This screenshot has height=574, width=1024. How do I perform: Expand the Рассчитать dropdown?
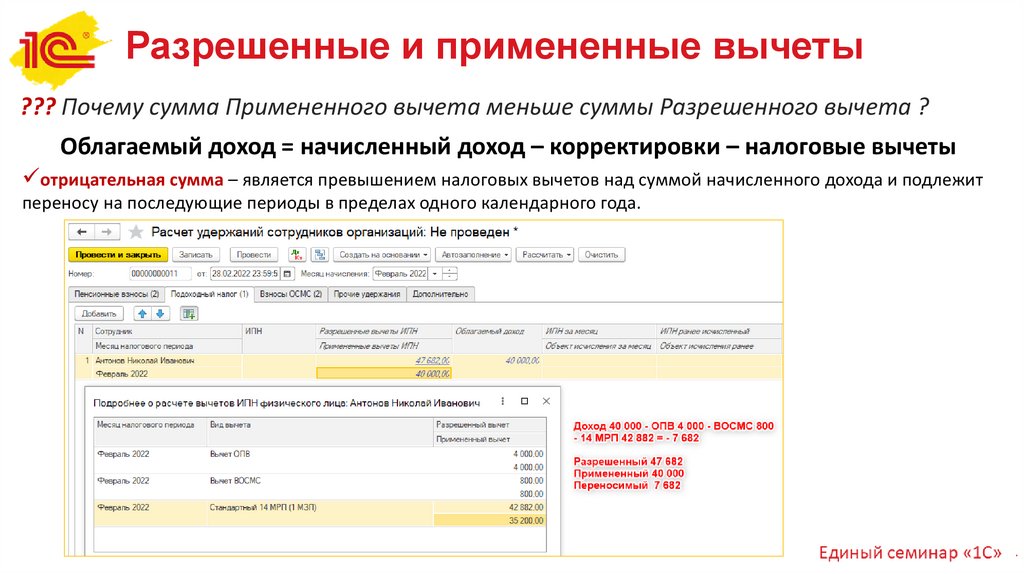pyautogui.click(x=545, y=255)
